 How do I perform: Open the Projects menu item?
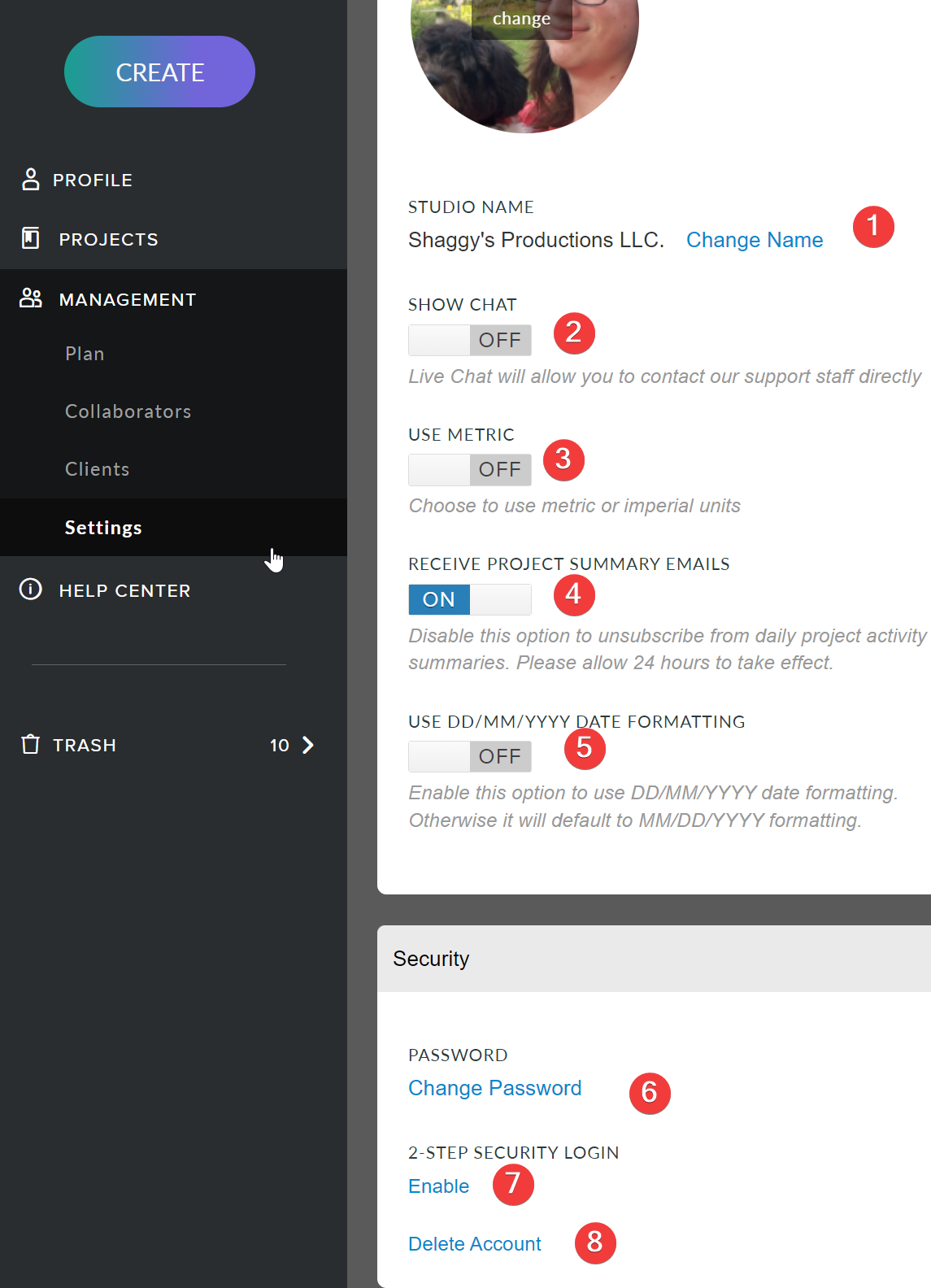109,240
